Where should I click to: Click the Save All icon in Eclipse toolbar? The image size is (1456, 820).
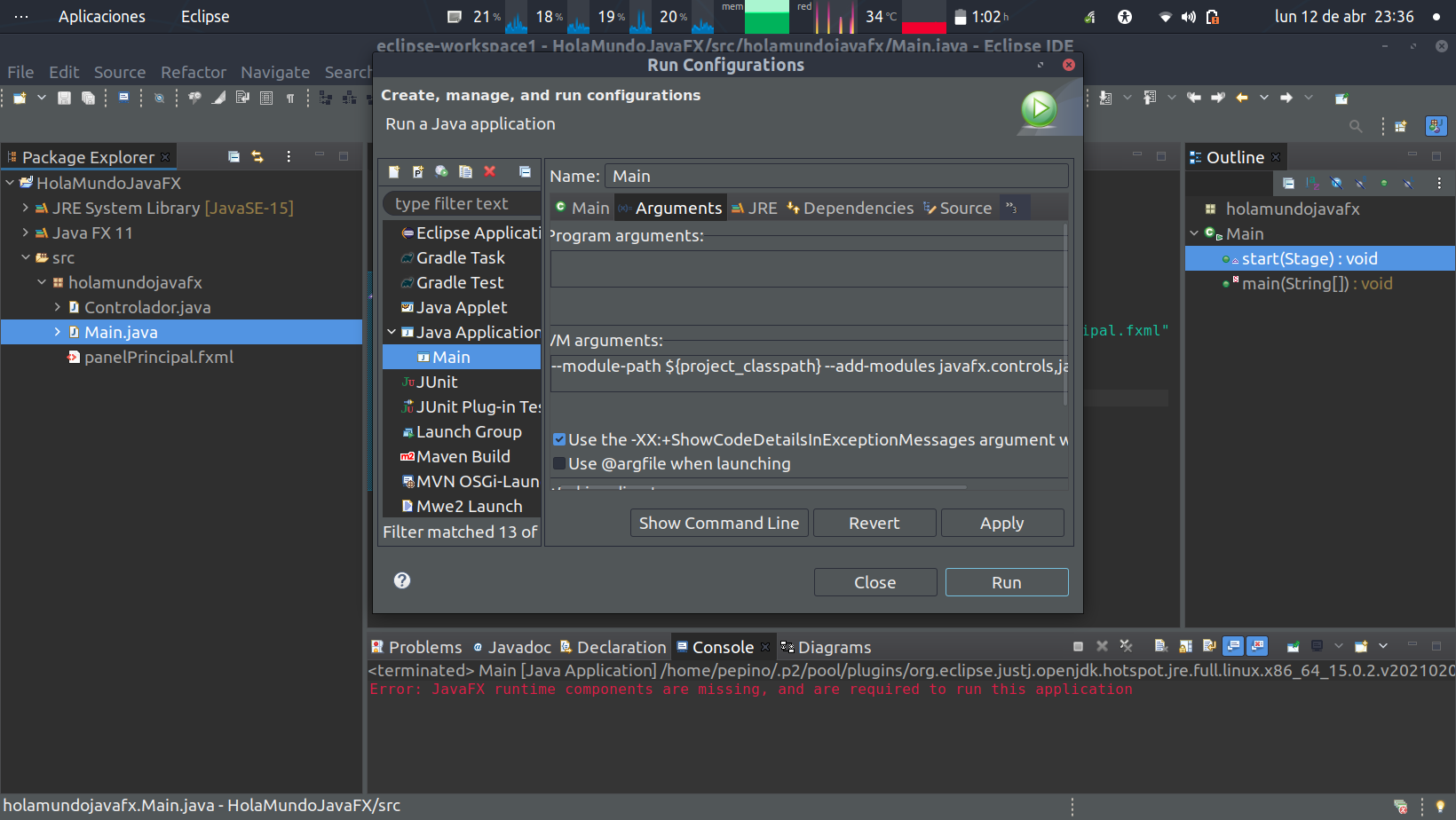(x=88, y=99)
